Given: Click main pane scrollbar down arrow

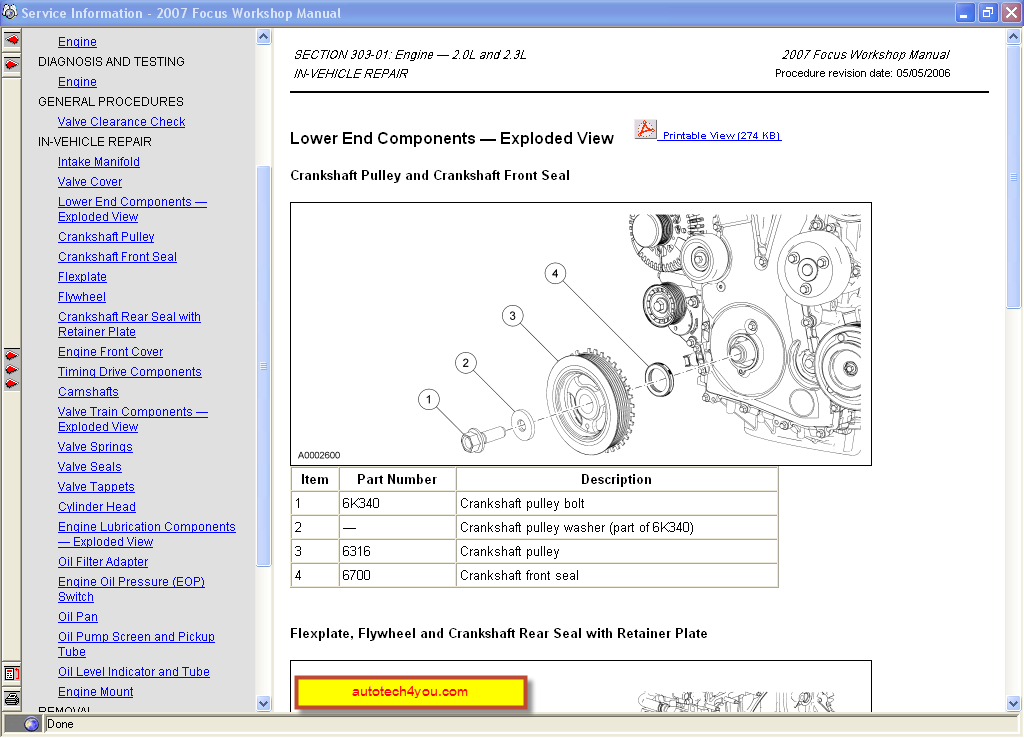Looking at the screenshot, I should pos(1014,704).
